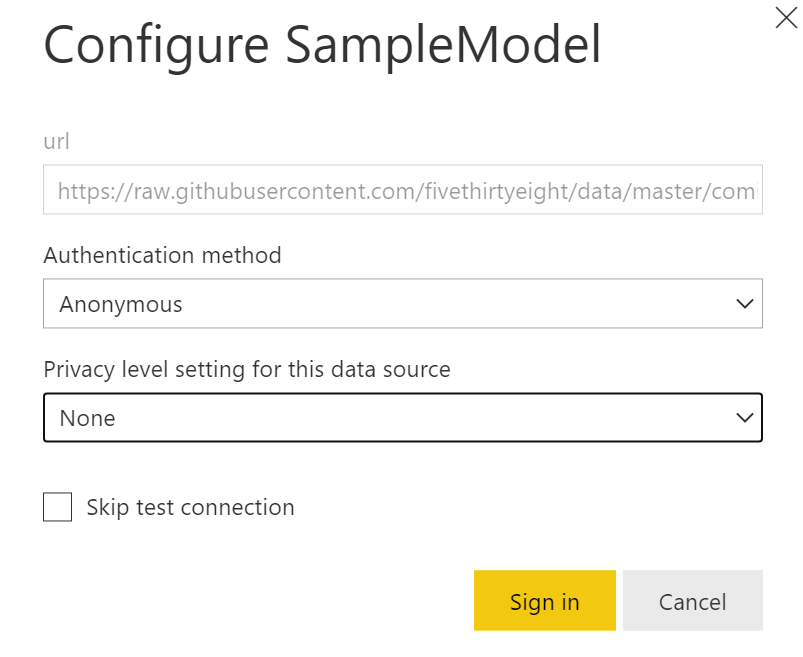
Task: Click the chevron arrow on Privacy level dropdown
Action: point(744,418)
